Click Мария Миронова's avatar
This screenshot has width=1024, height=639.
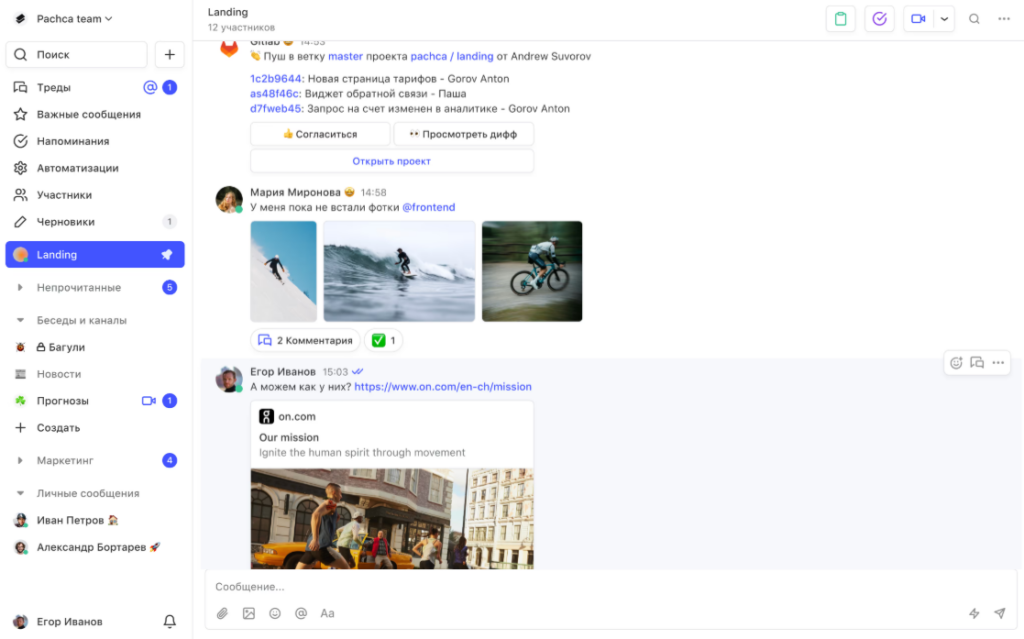(x=229, y=199)
